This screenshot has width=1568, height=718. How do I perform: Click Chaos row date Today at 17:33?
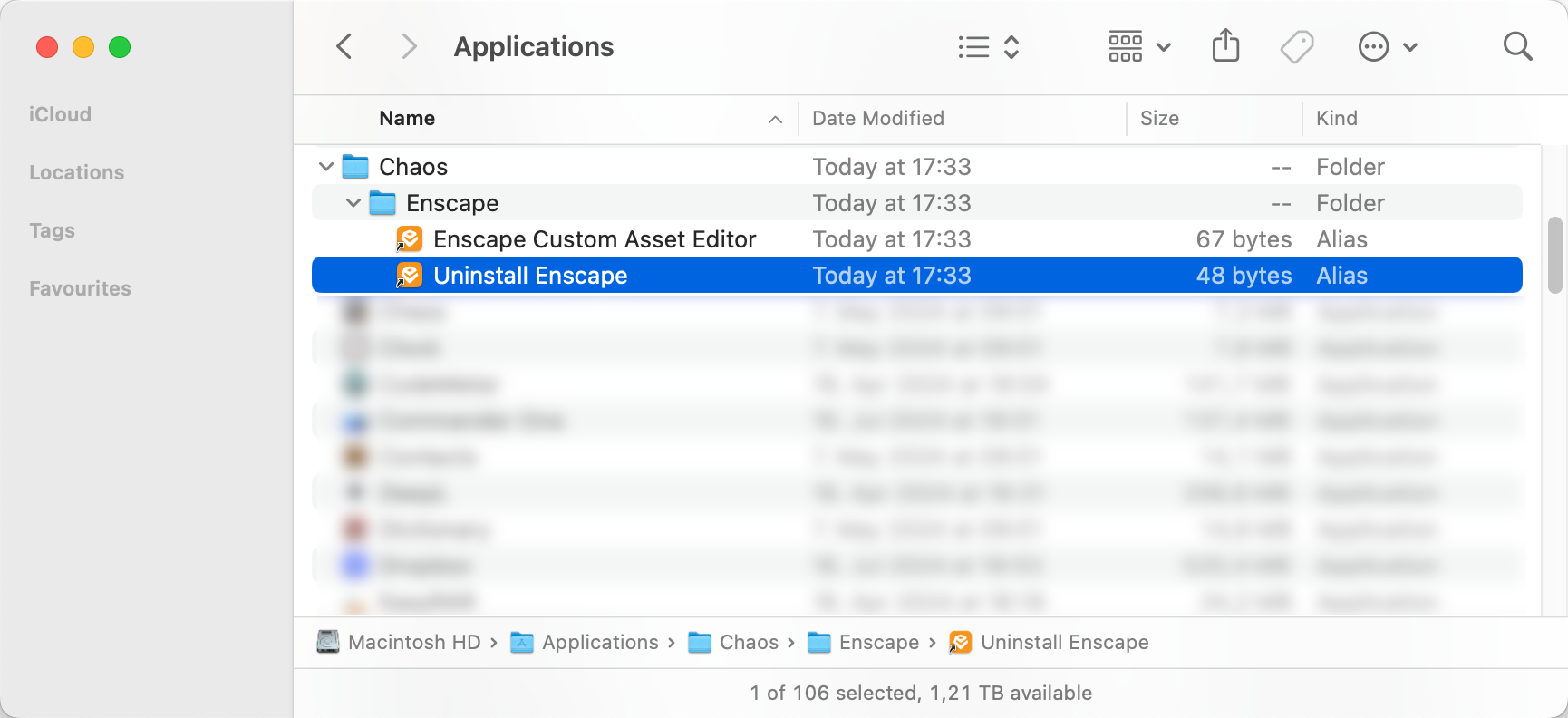pos(892,167)
